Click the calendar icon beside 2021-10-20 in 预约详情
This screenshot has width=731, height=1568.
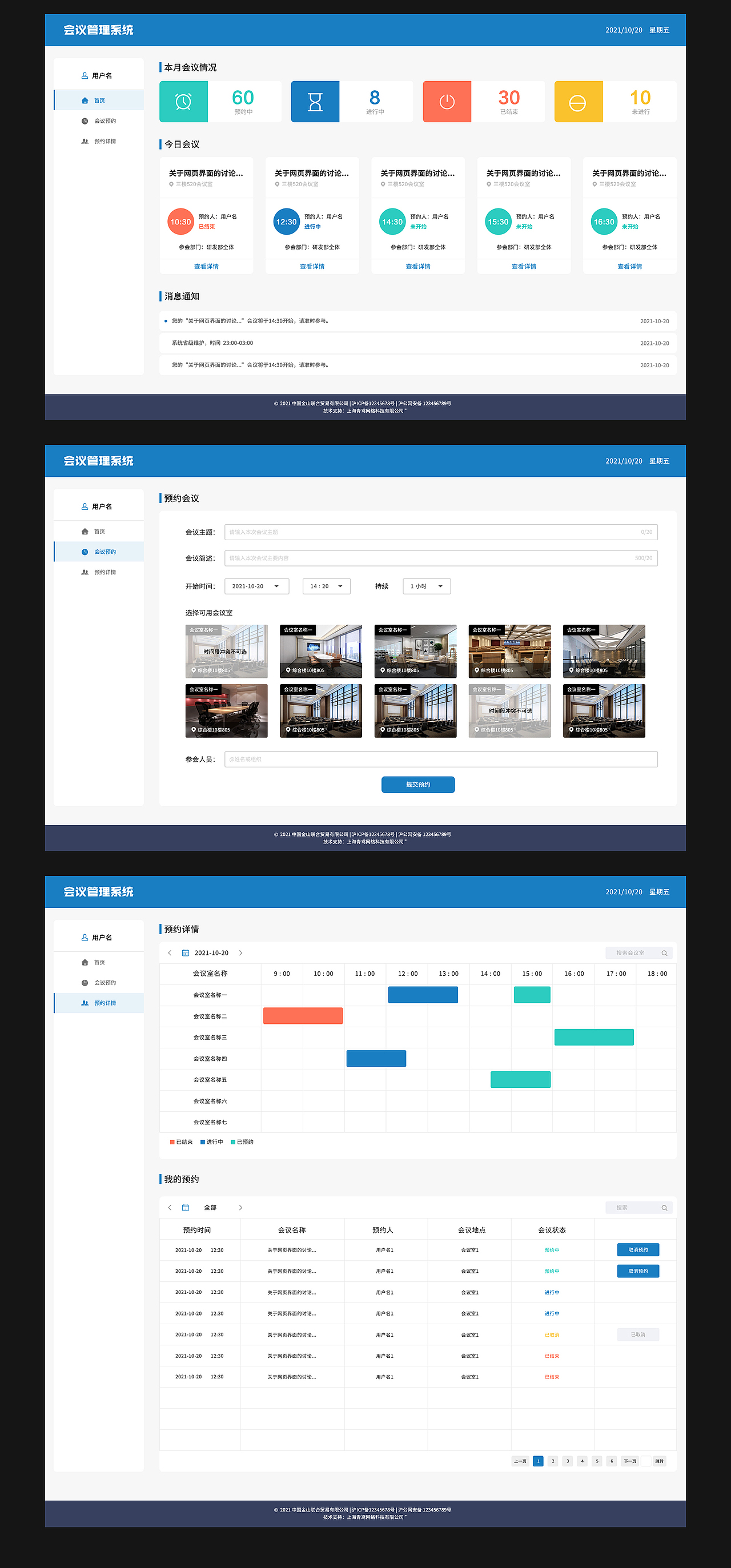186,952
